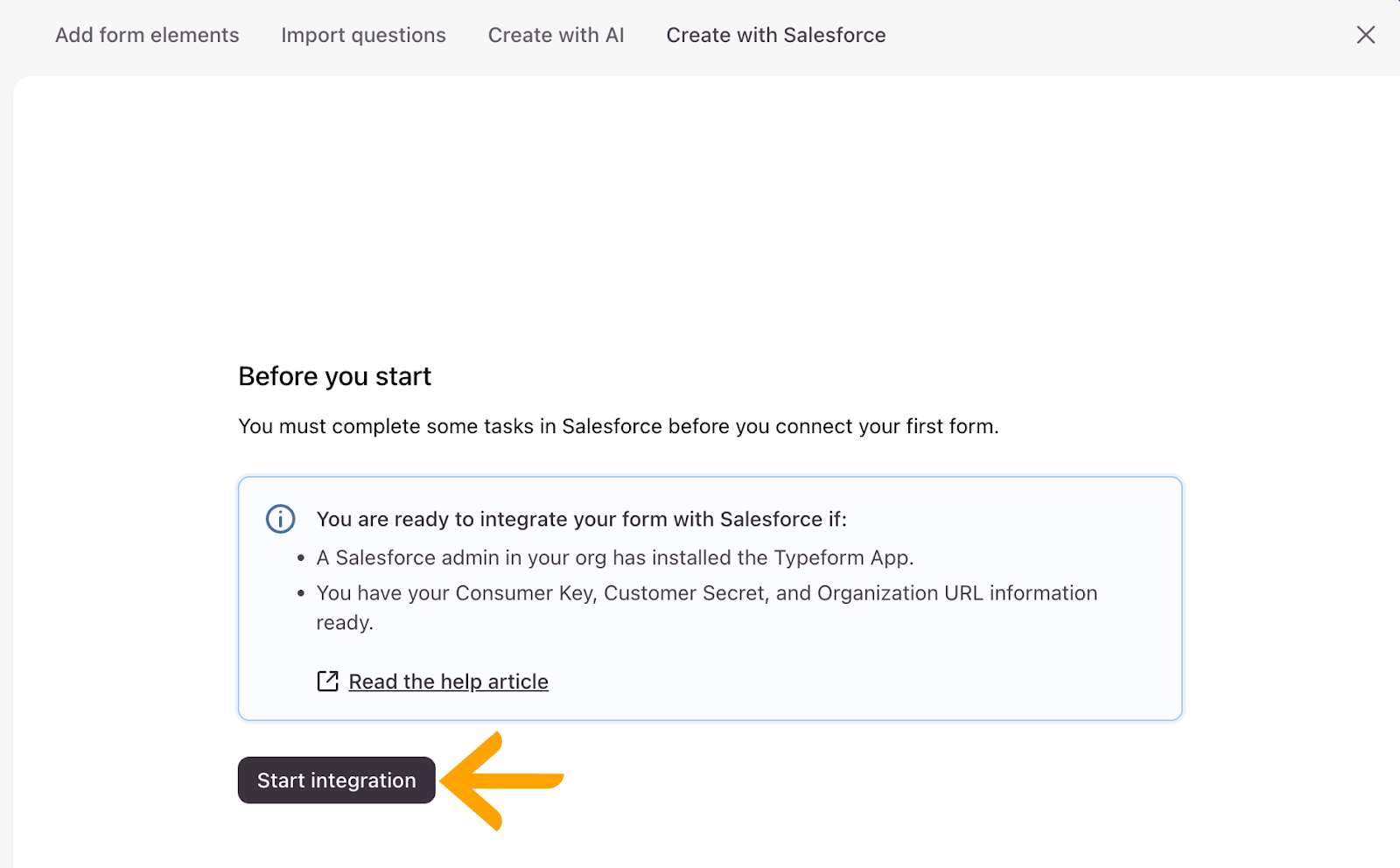Image resolution: width=1400 pixels, height=868 pixels.
Task: Click the second bullet point dot
Action: [x=301, y=593]
